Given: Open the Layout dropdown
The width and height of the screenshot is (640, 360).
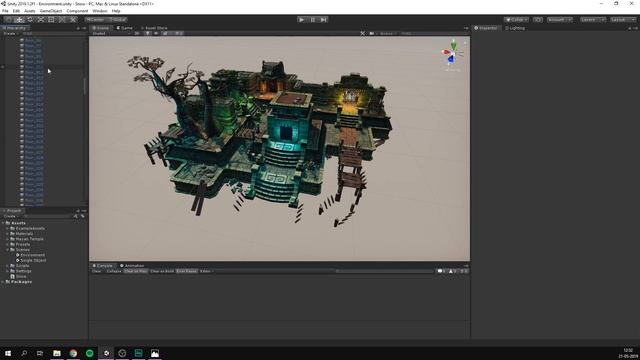Looking at the screenshot, I should pos(623,20).
